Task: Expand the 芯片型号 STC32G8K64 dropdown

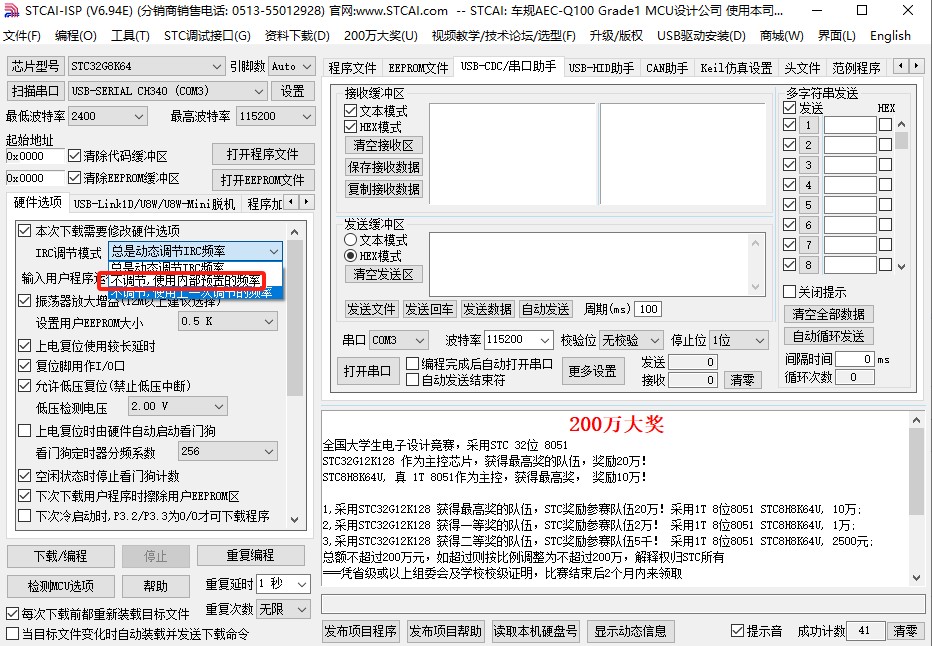Action: 146,66
